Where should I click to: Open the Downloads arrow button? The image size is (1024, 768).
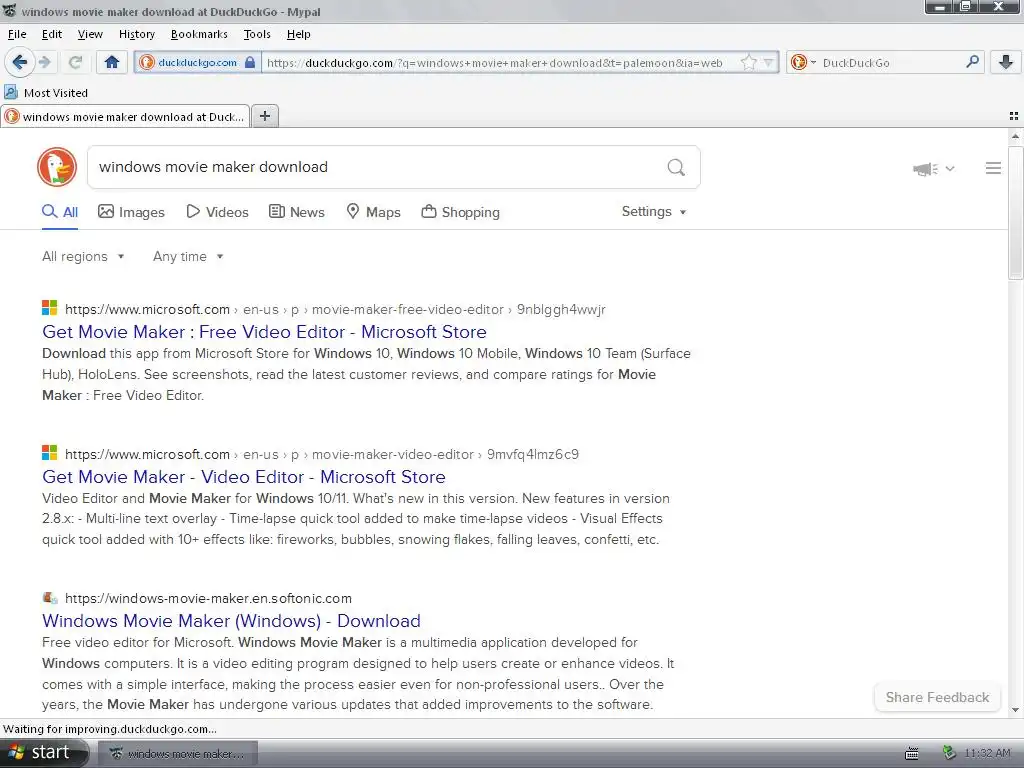(x=1006, y=62)
